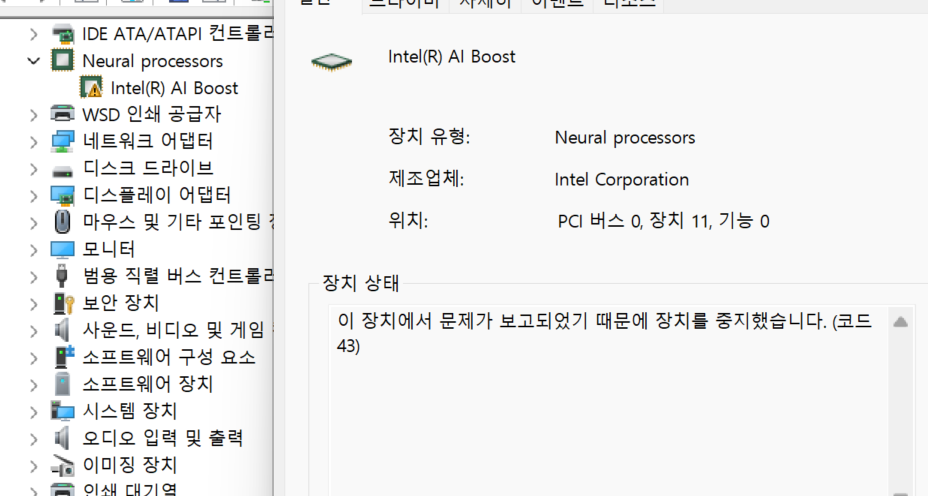
Task: Click the IDE ATA/ATAPI controller category icon
Action: pos(63,34)
